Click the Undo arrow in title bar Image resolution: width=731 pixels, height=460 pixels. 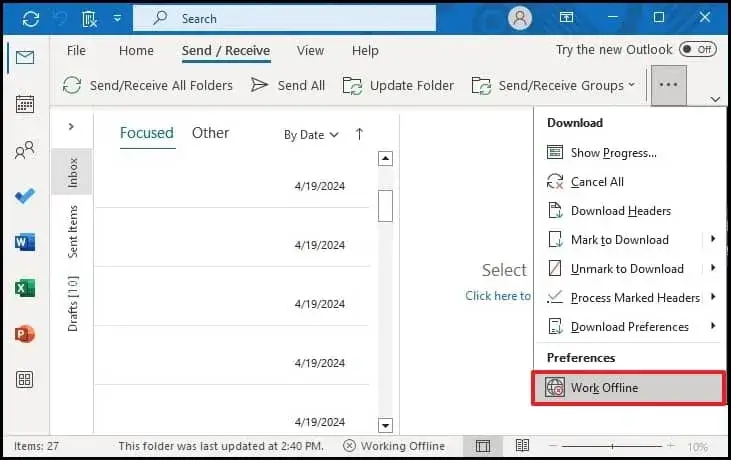click(x=60, y=19)
